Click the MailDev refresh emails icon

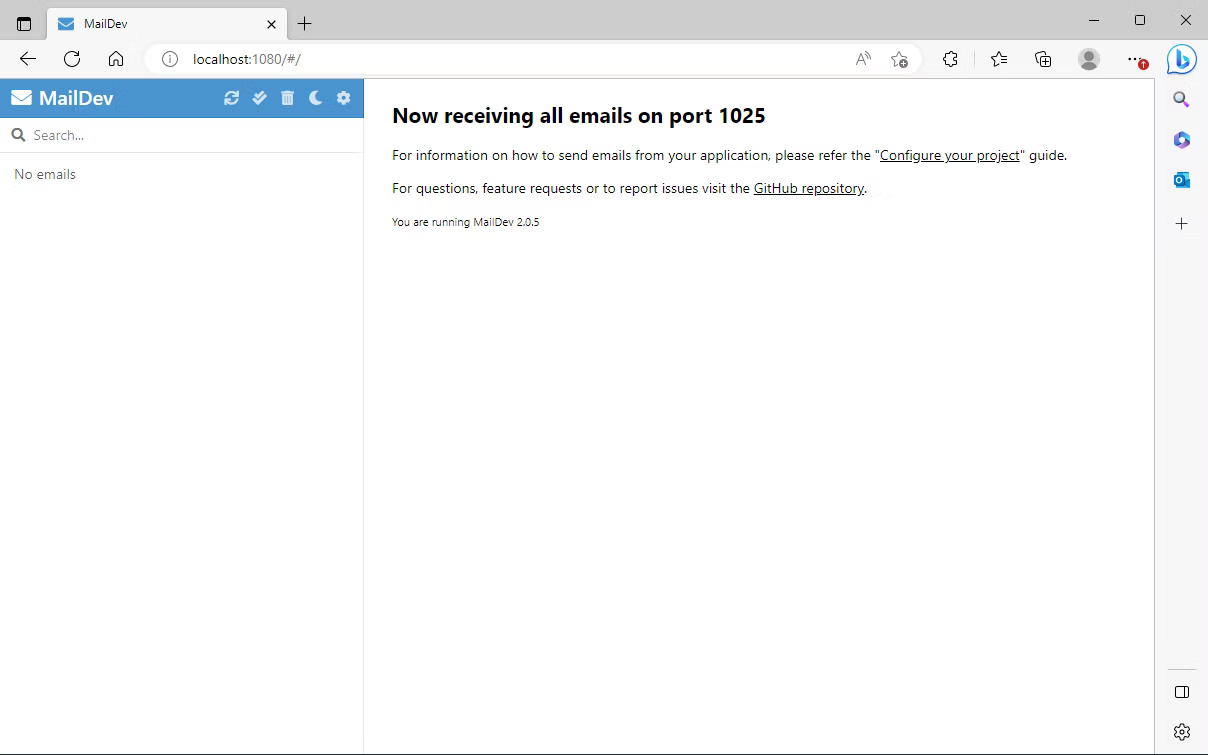click(x=231, y=98)
